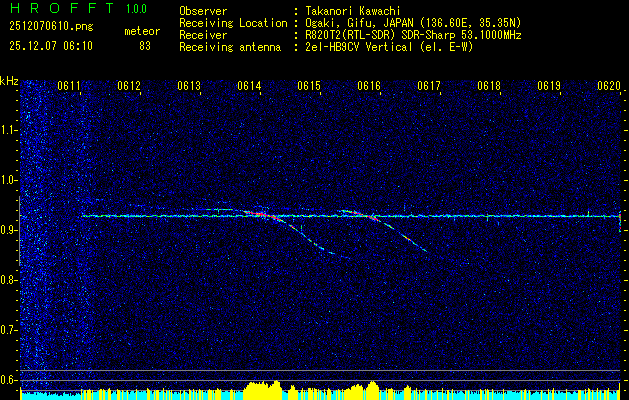
Task: Click the 1.0 kHz frequency label
Action: coord(9,180)
